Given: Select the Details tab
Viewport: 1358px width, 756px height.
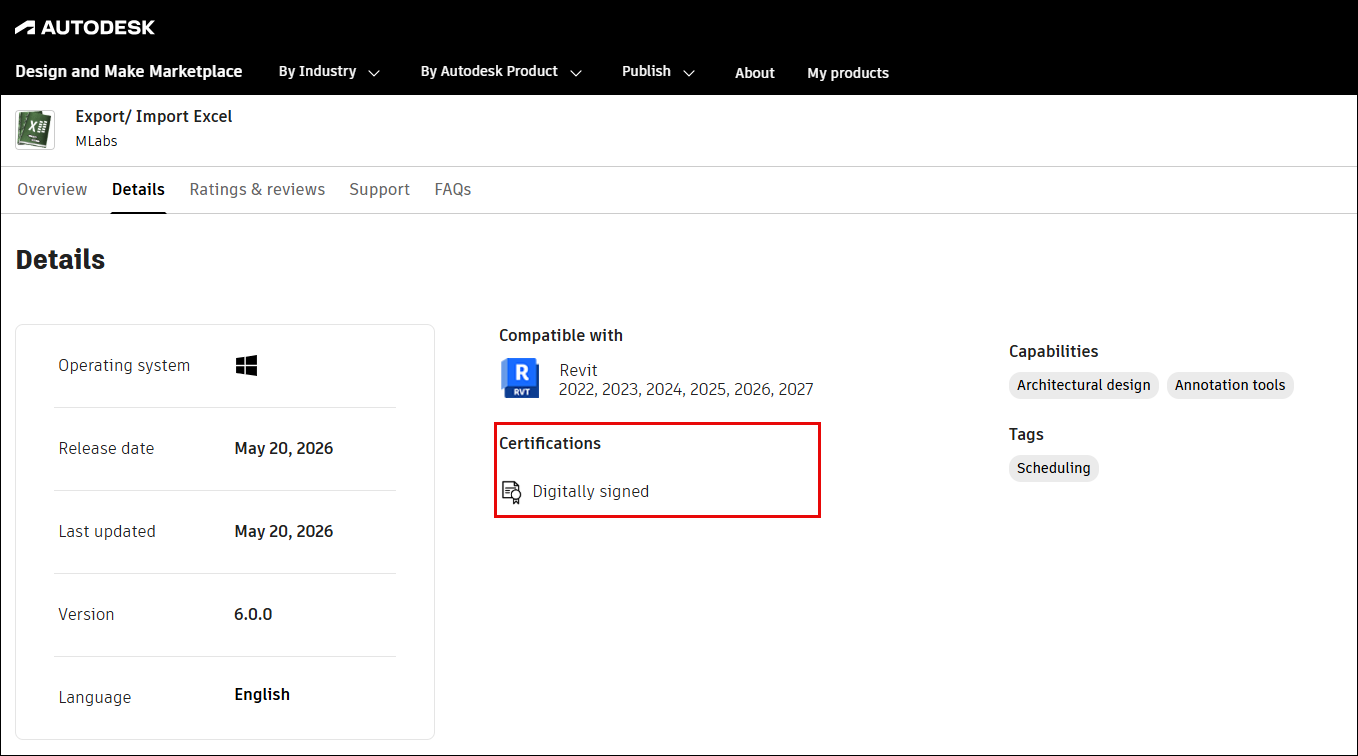Looking at the screenshot, I should tap(138, 190).
